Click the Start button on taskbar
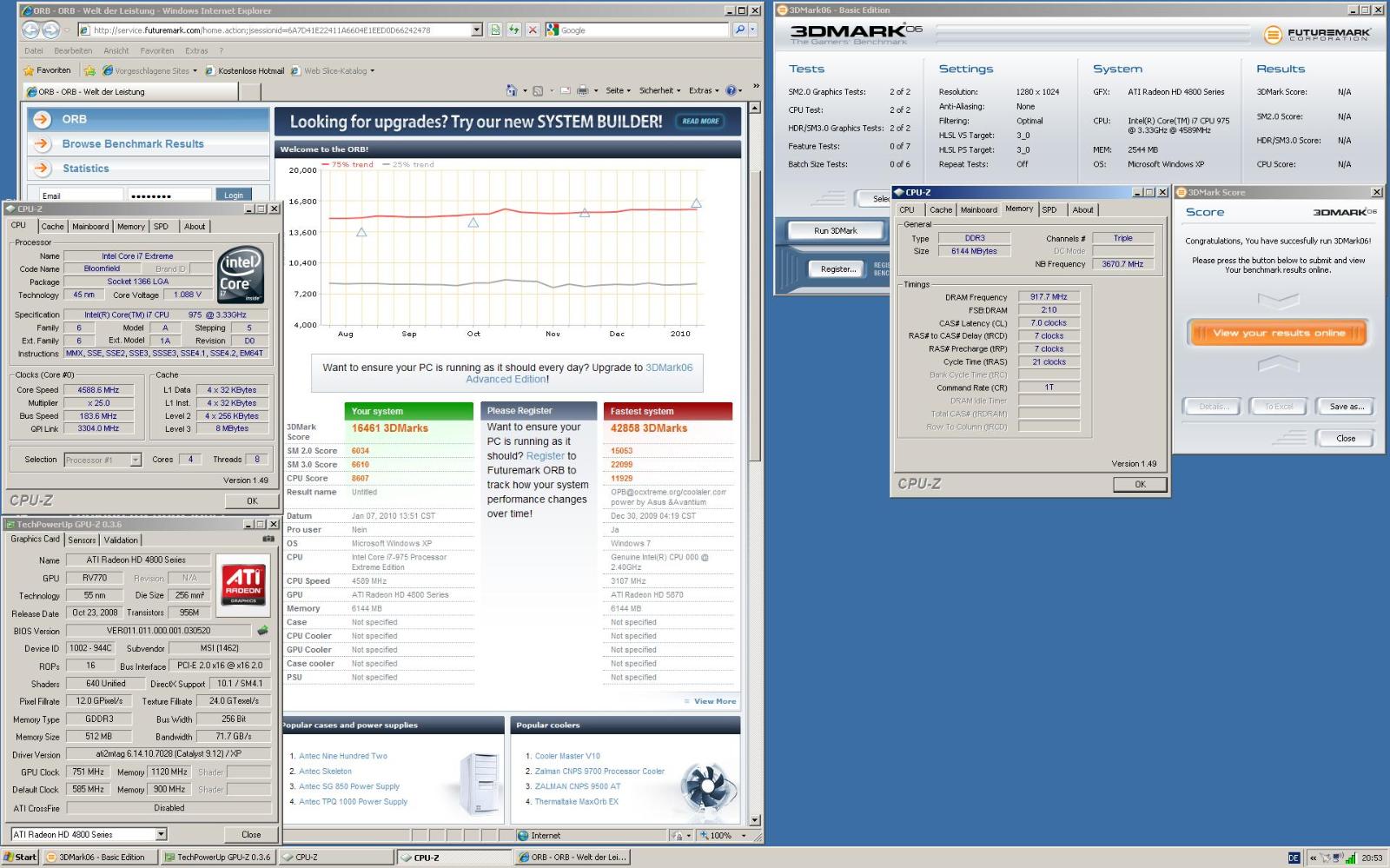Image resolution: width=1390 pixels, height=868 pixels. (x=19, y=857)
